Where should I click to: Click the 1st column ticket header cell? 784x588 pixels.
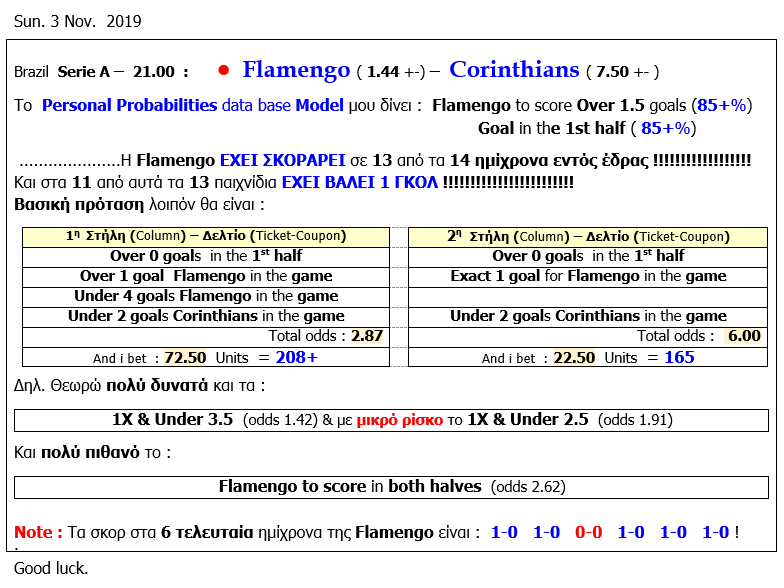206,236
